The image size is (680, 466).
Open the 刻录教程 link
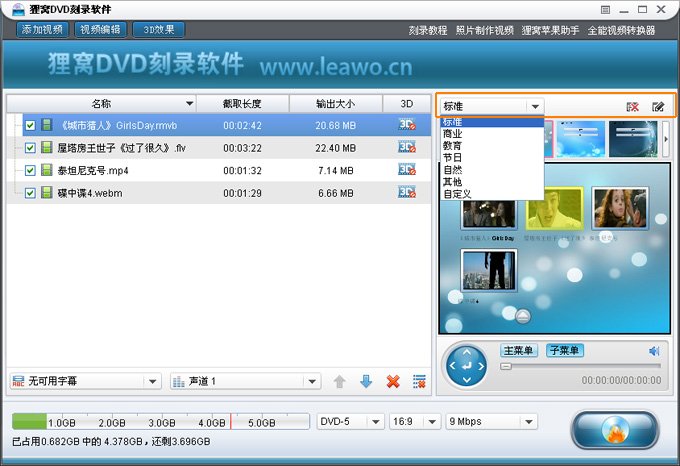pyautogui.click(x=428, y=30)
